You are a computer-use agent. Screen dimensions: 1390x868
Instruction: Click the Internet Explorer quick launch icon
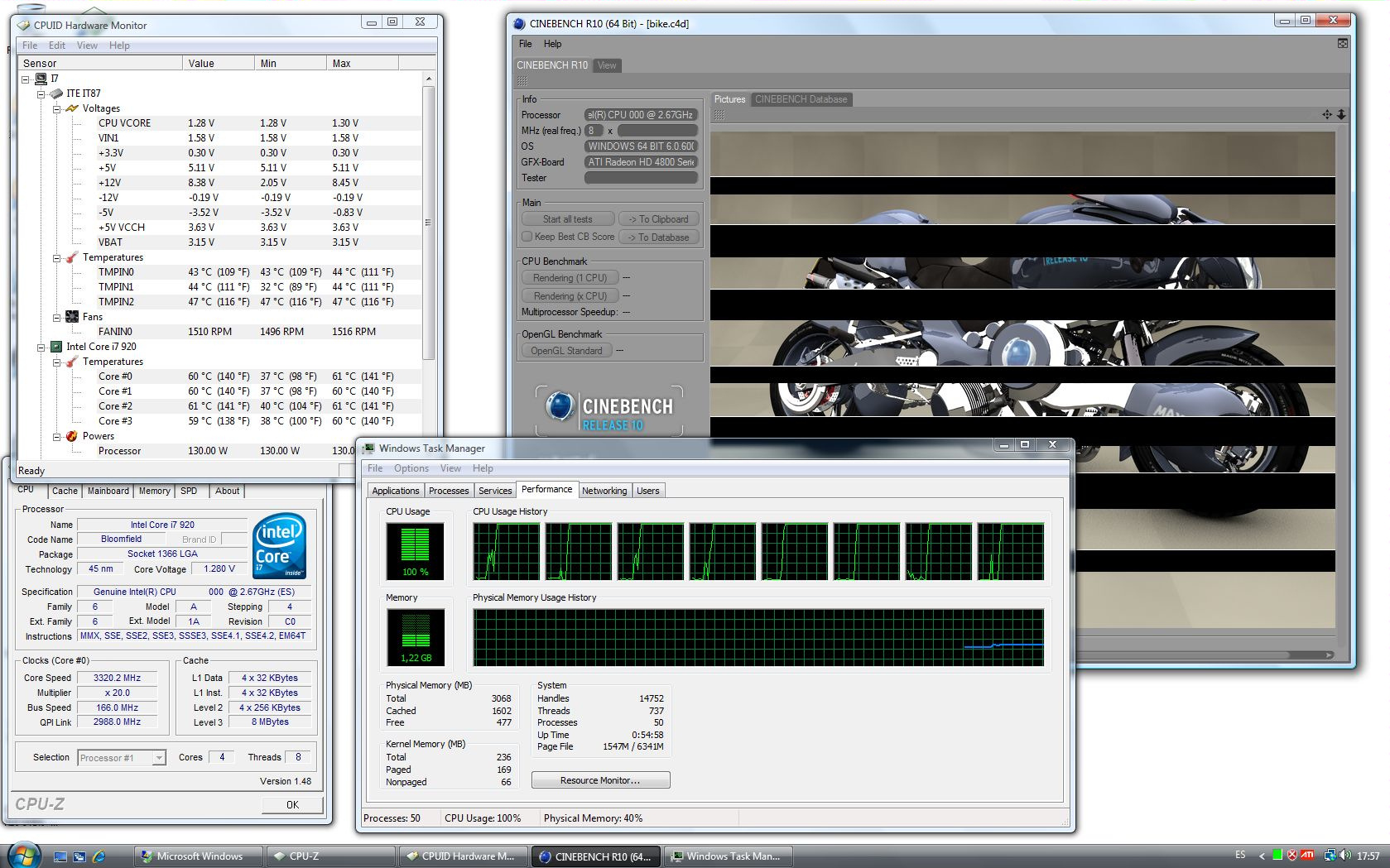(99, 856)
